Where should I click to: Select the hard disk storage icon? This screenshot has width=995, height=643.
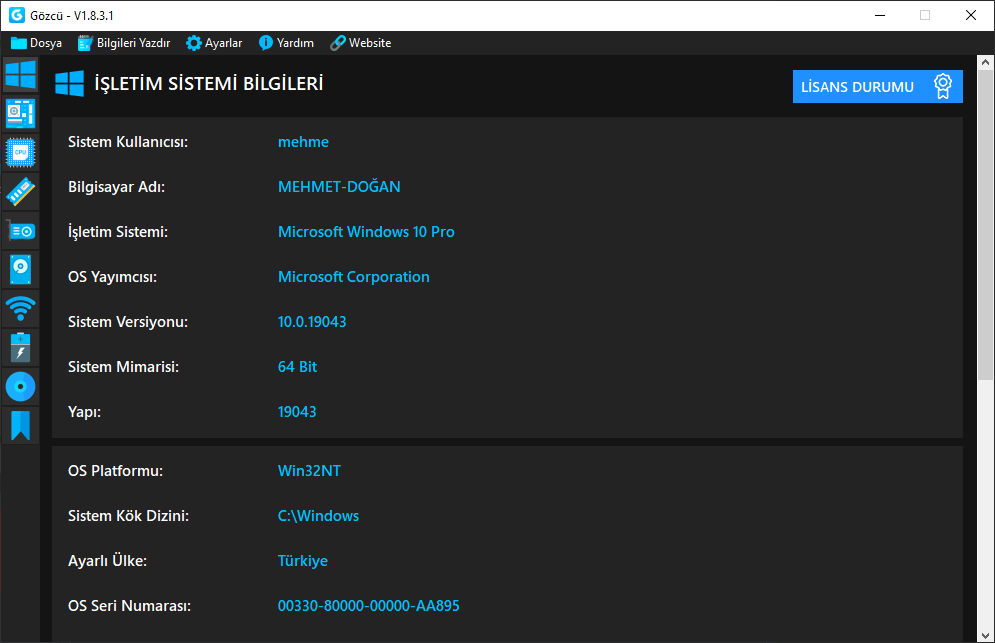pyautogui.click(x=20, y=269)
